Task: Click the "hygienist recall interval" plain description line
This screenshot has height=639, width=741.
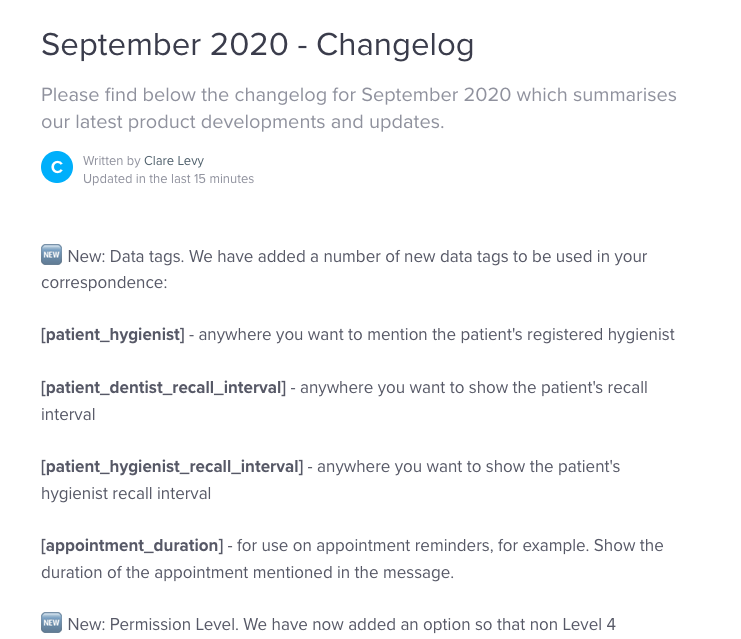Action: pyautogui.click(x=126, y=493)
